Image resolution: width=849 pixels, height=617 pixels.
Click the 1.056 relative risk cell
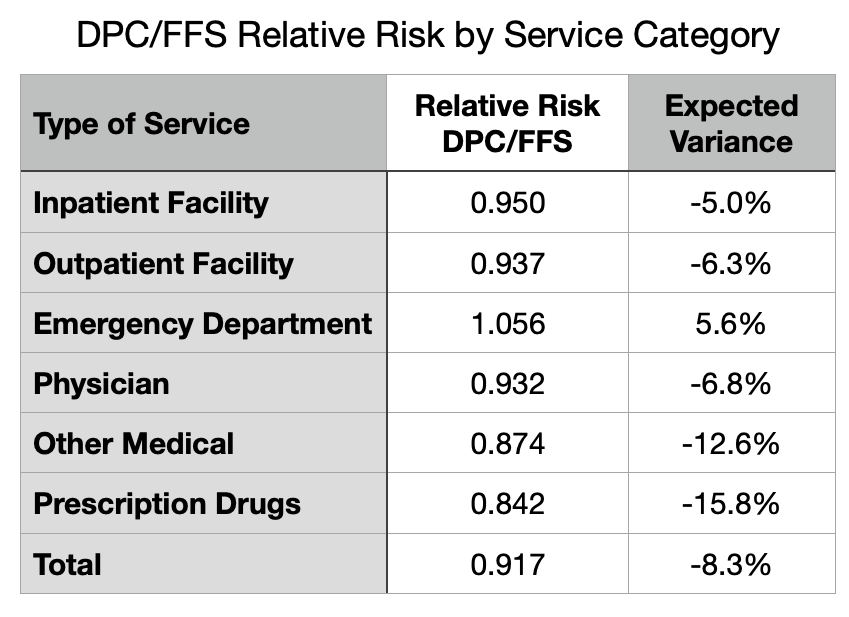pyautogui.click(x=507, y=323)
